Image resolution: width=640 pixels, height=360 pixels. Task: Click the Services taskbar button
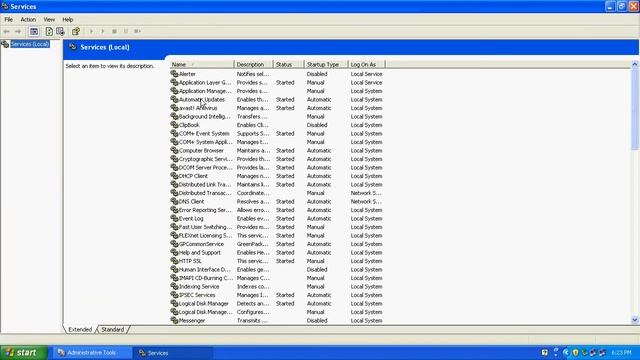pyautogui.click(x=173, y=353)
